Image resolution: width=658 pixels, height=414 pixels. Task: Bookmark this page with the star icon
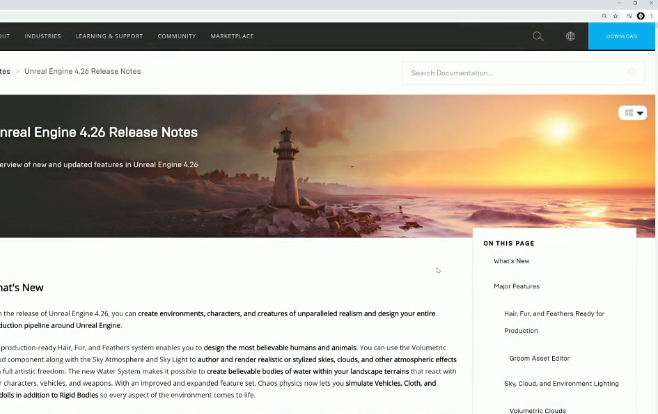point(616,16)
